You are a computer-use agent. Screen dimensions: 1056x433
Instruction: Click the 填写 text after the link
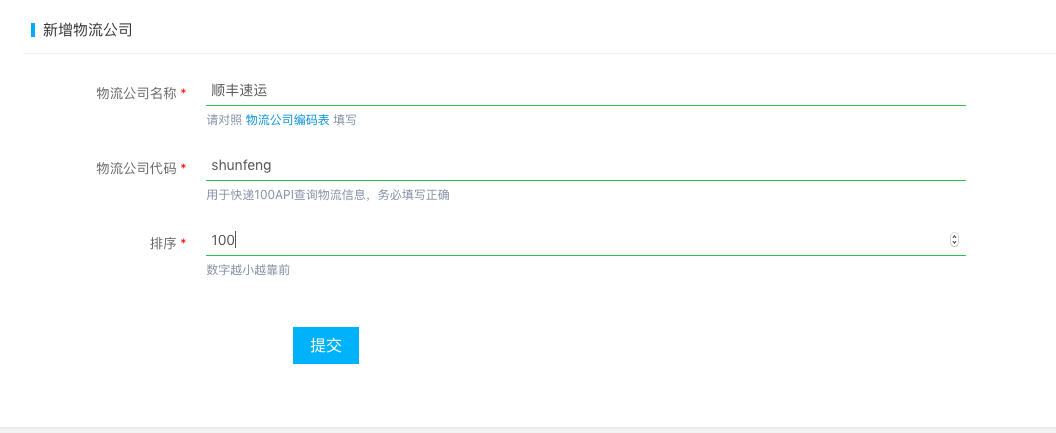point(345,121)
